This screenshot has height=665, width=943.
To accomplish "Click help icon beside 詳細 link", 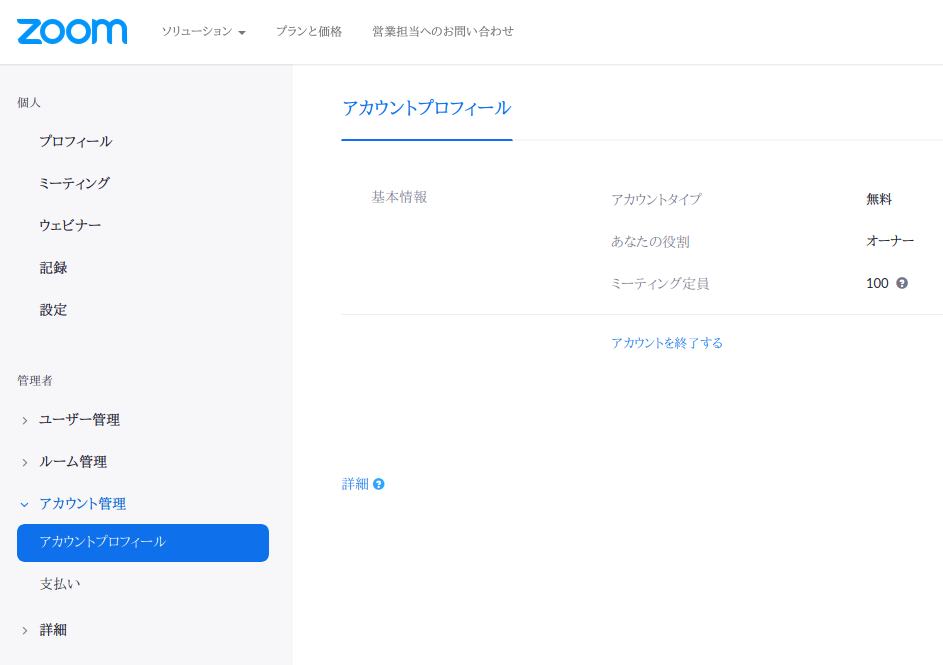I will coord(378,484).
